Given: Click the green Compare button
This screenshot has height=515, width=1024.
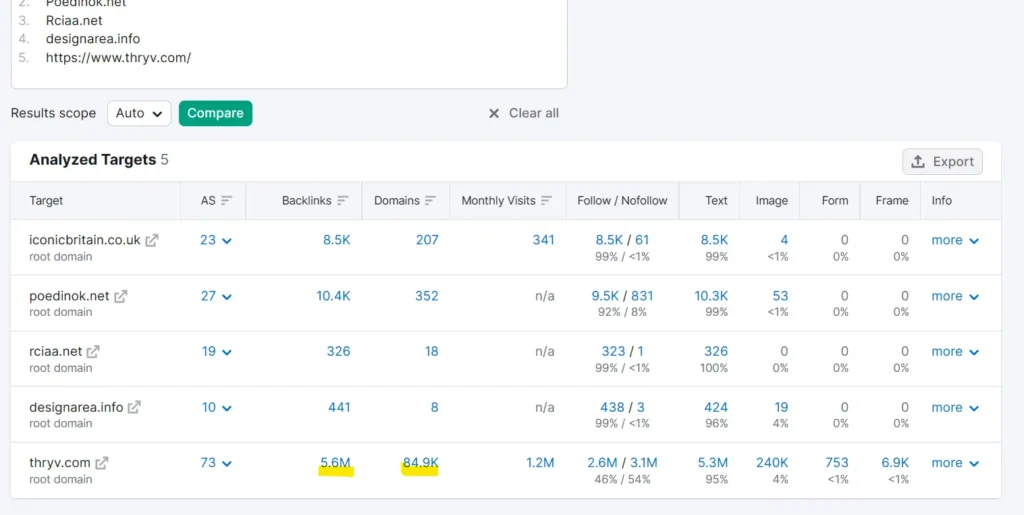Looking at the screenshot, I should coord(216,113).
